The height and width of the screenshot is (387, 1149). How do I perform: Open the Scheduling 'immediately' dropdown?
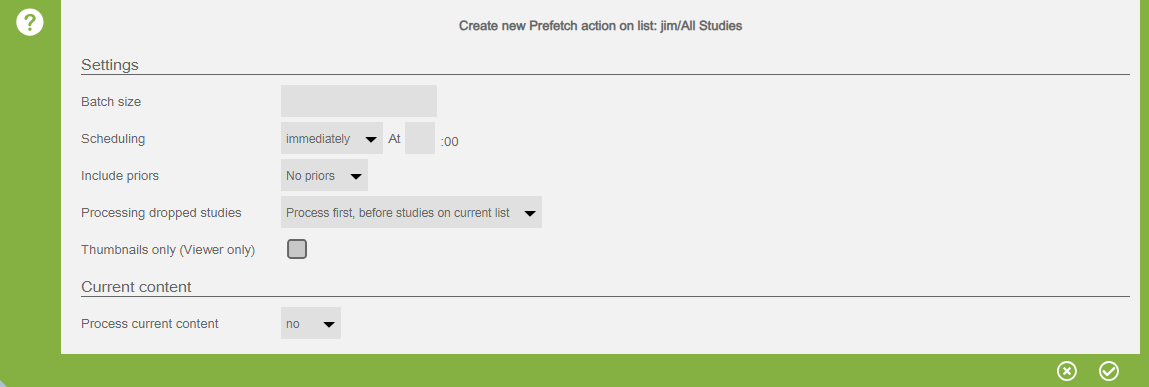coord(331,139)
